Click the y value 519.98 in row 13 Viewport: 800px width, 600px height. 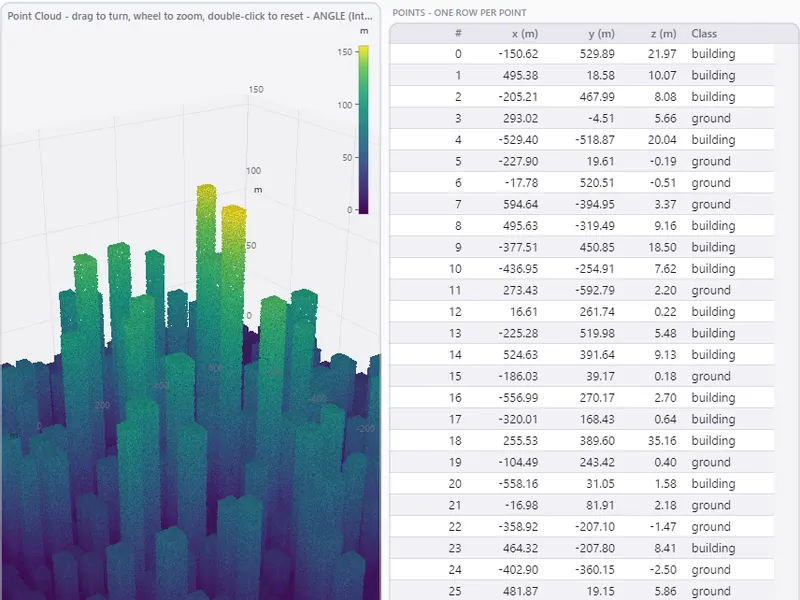(597, 333)
